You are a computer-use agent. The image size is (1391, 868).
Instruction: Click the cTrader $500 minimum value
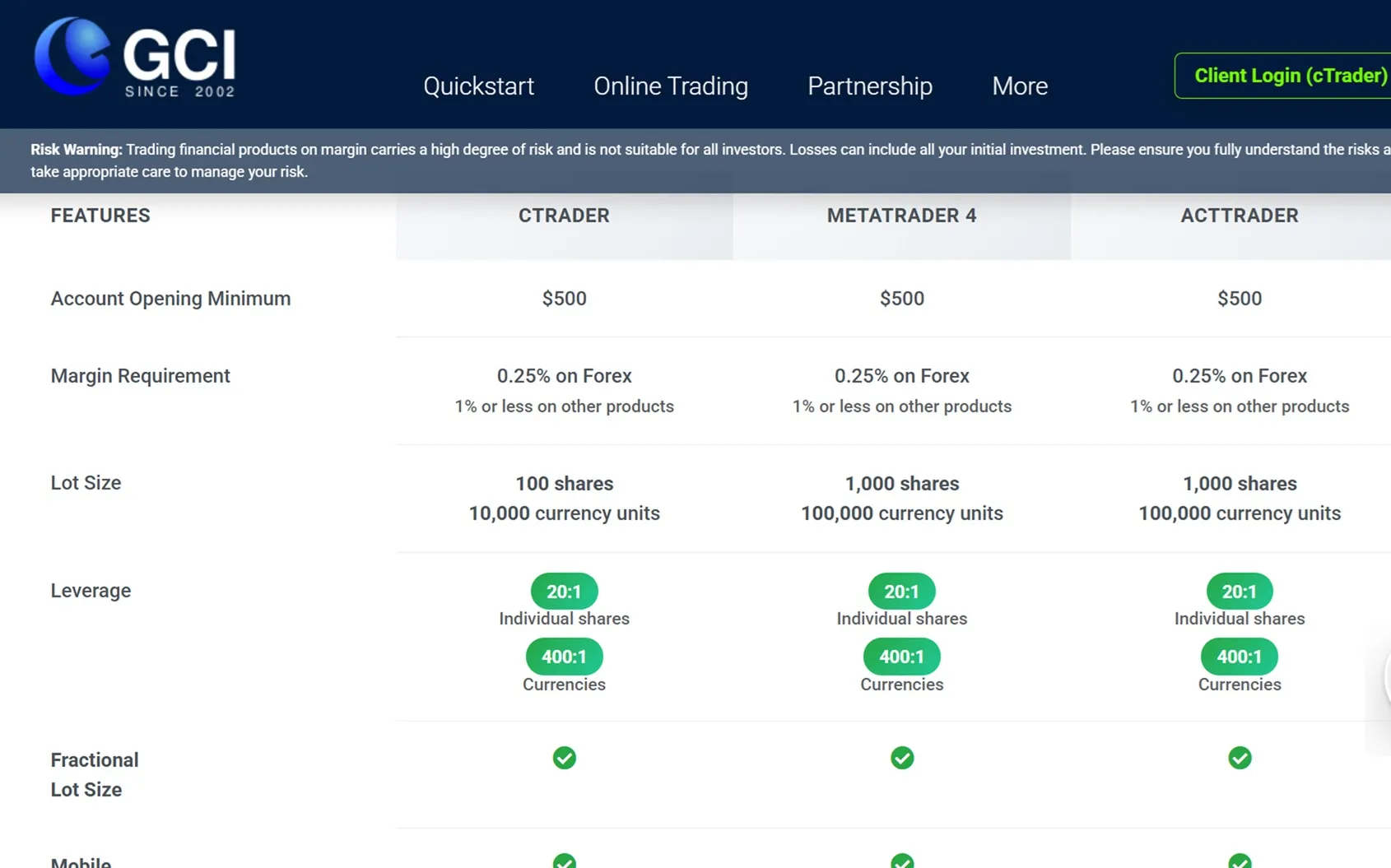click(x=564, y=299)
